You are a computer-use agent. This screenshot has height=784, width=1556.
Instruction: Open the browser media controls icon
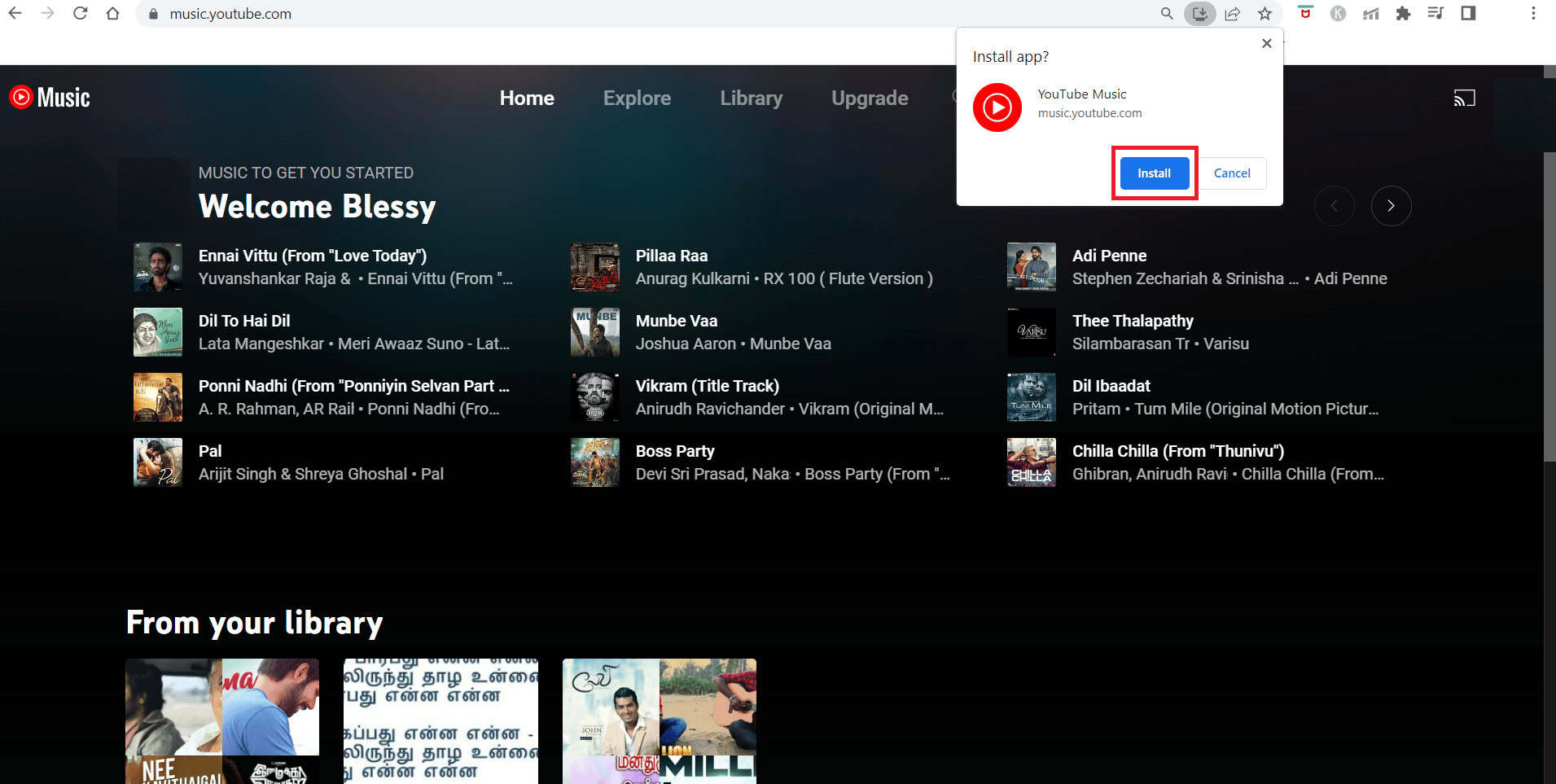click(1435, 13)
